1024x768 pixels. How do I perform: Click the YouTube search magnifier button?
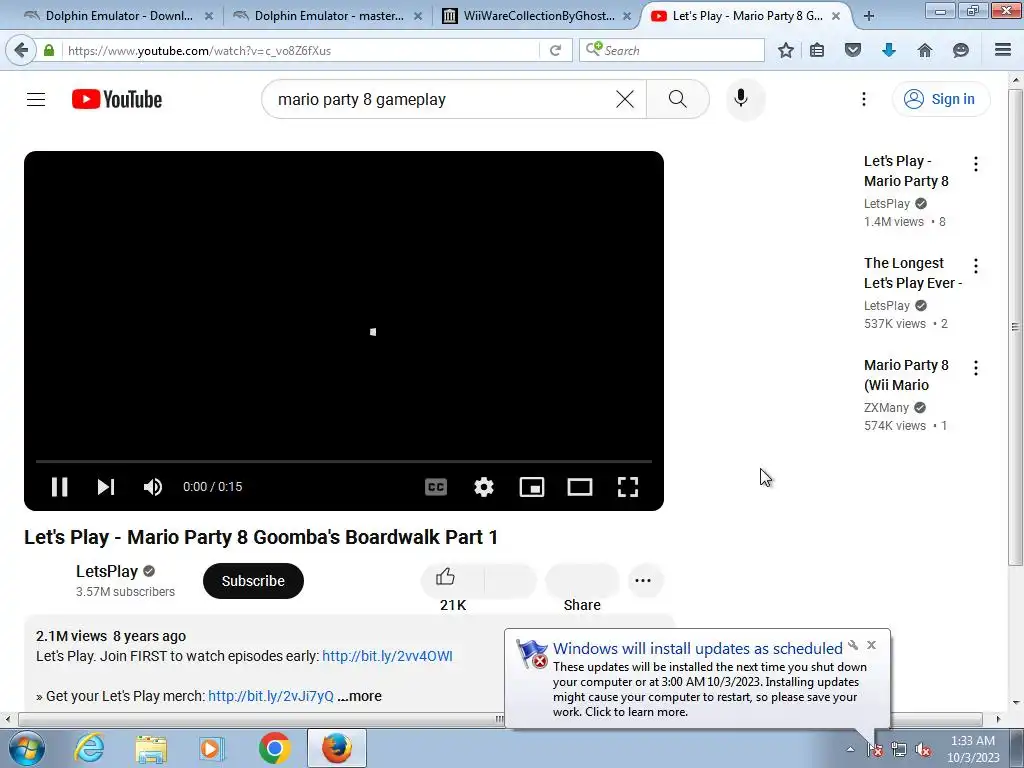(x=678, y=99)
